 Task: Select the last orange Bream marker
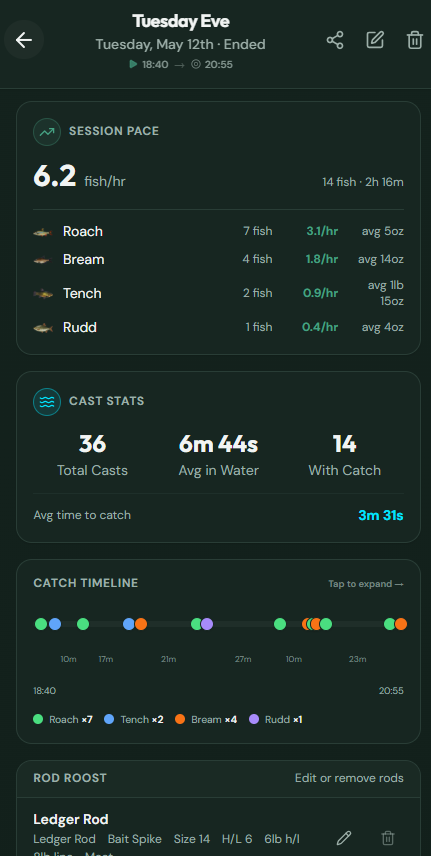pos(401,624)
